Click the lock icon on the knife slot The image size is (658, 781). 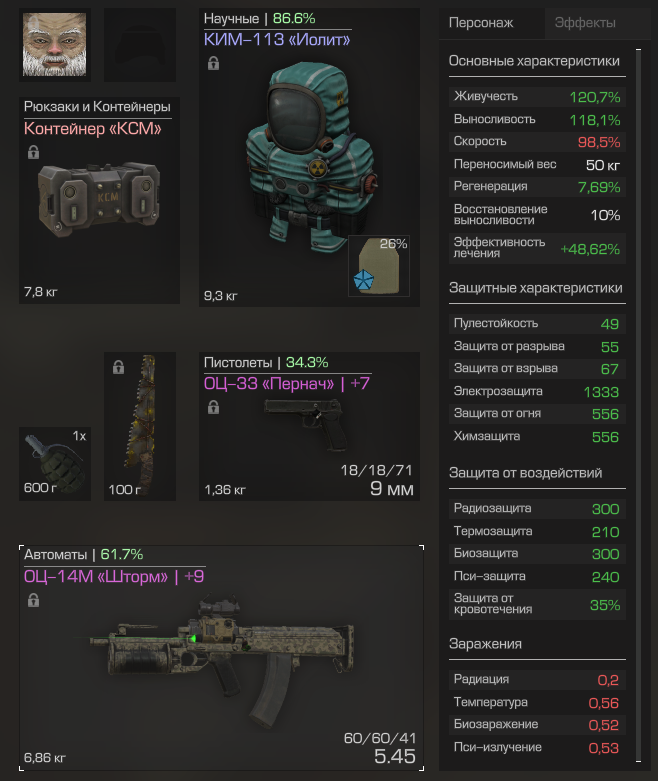(x=118, y=367)
